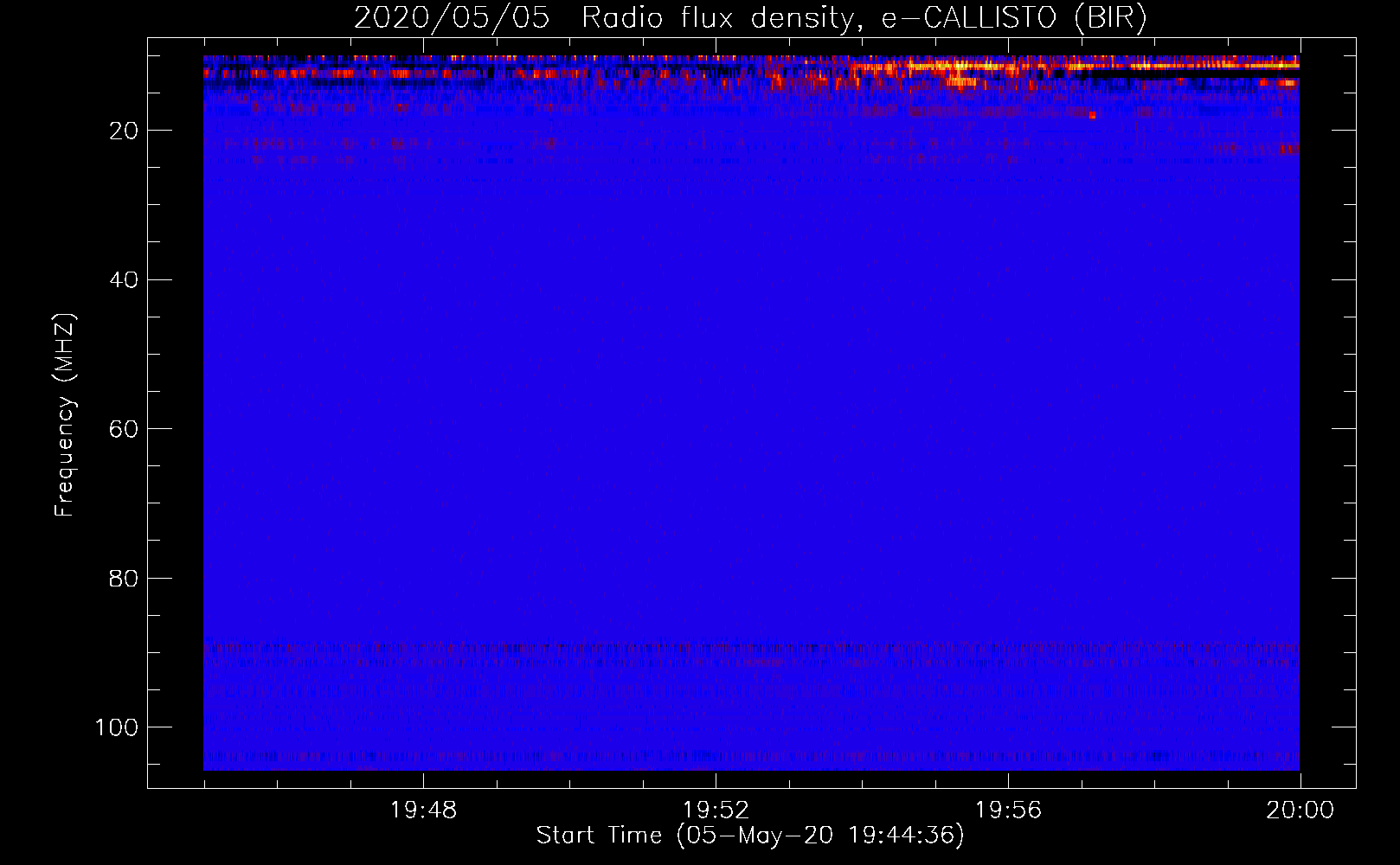Click the red interference band near 90 MHz
Screen dimensions: 1400x865
[751, 648]
